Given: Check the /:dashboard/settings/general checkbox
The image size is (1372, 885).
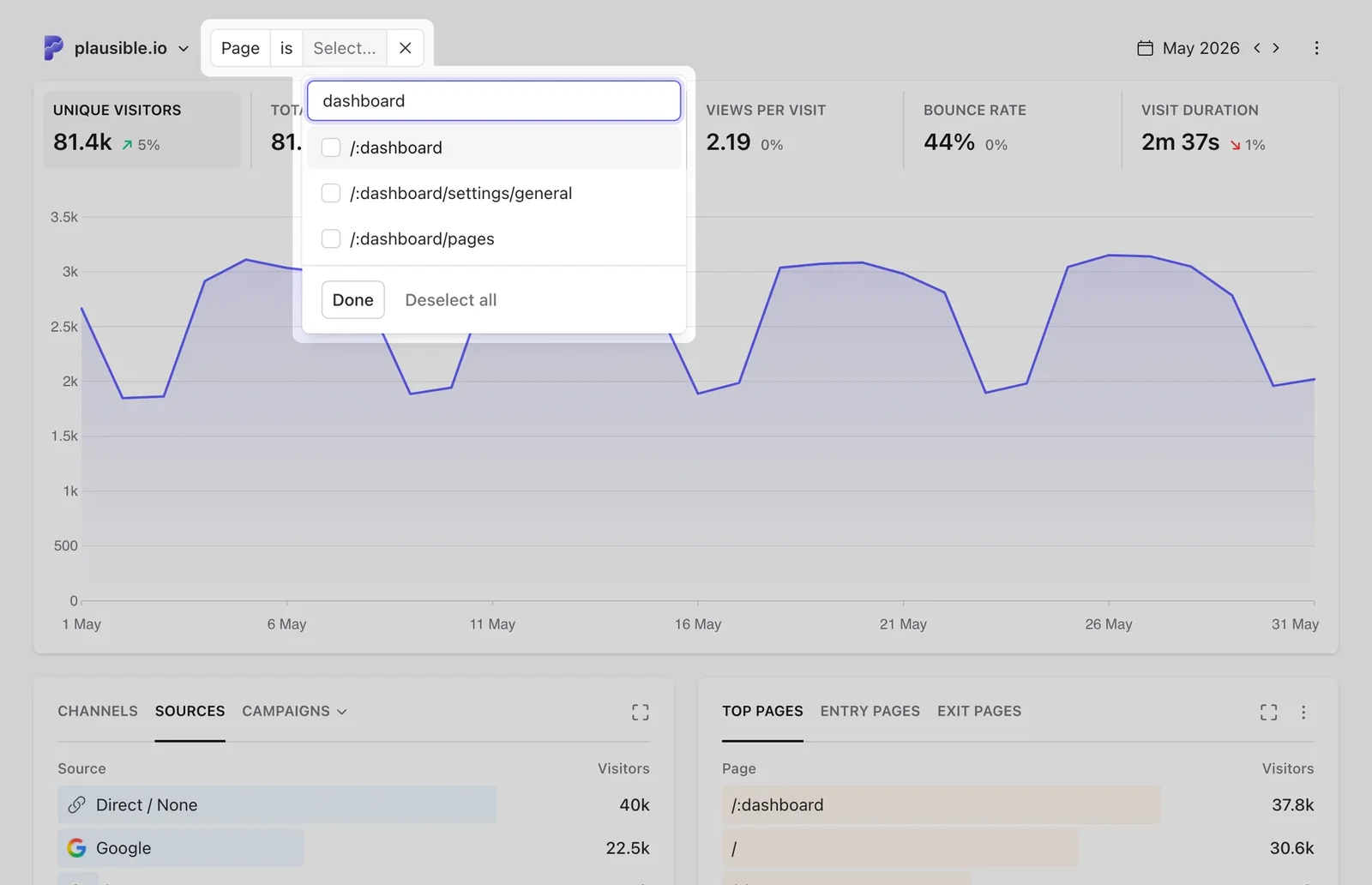Looking at the screenshot, I should pyautogui.click(x=331, y=193).
